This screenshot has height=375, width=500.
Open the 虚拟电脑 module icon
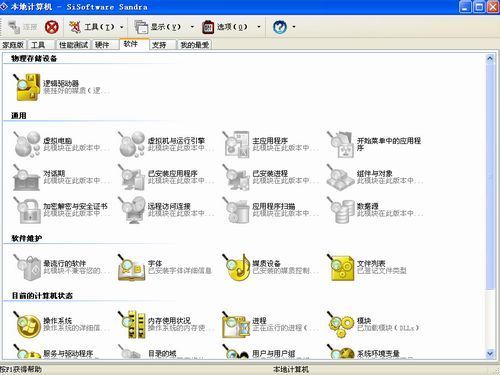[26, 144]
